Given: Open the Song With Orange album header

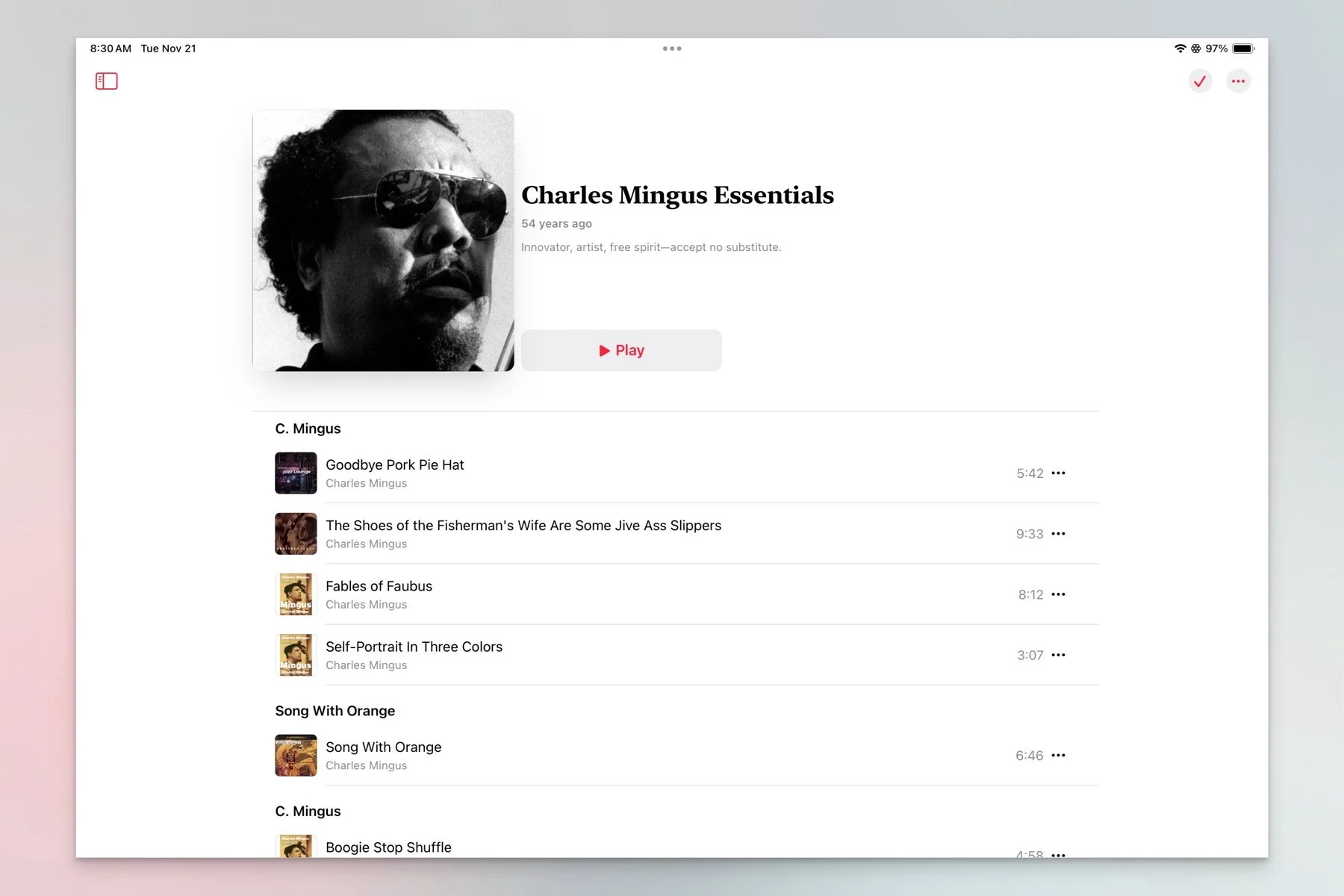Looking at the screenshot, I should point(335,711).
